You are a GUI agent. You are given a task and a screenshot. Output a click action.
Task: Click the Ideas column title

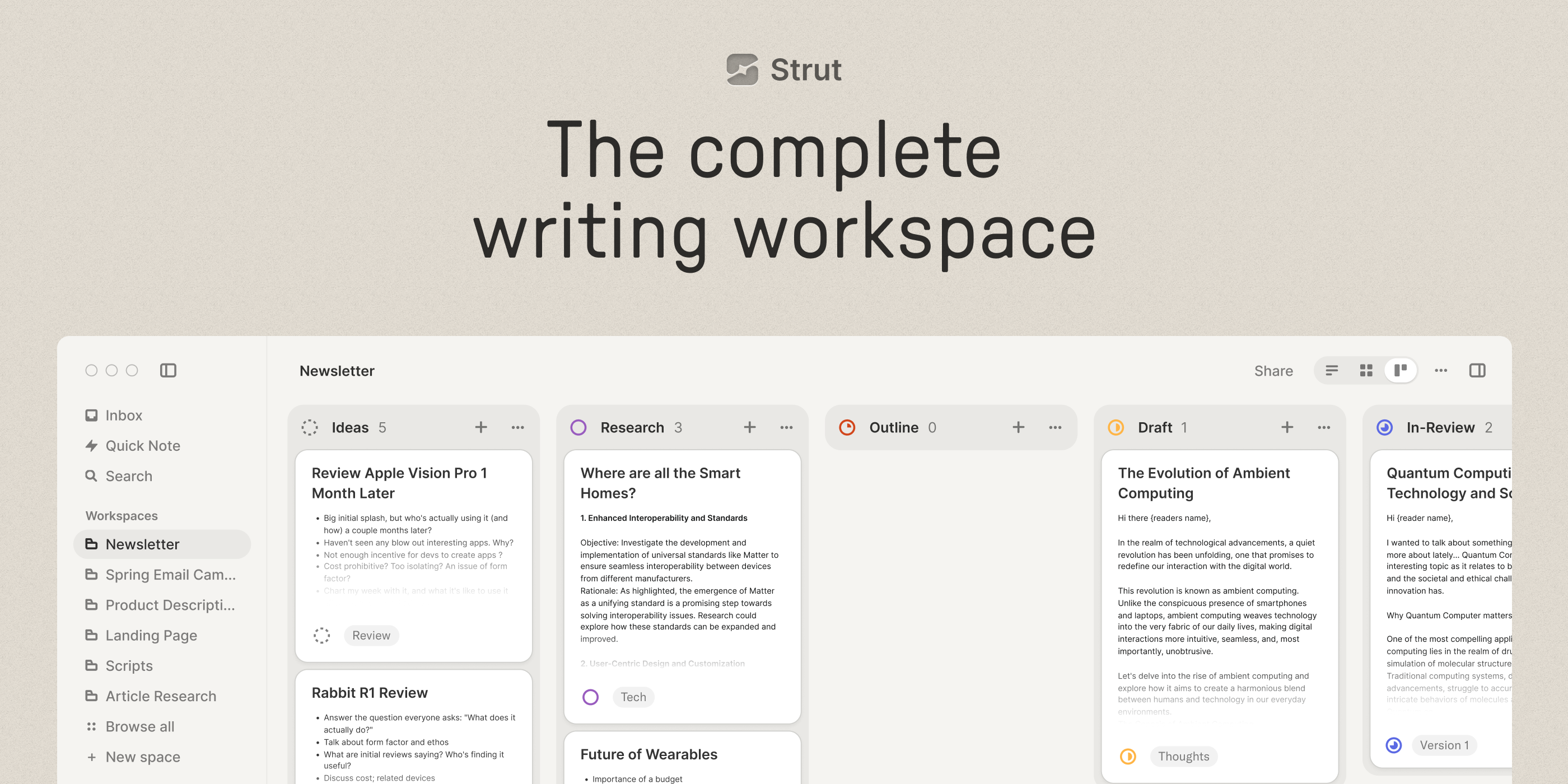pyautogui.click(x=350, y=427)
